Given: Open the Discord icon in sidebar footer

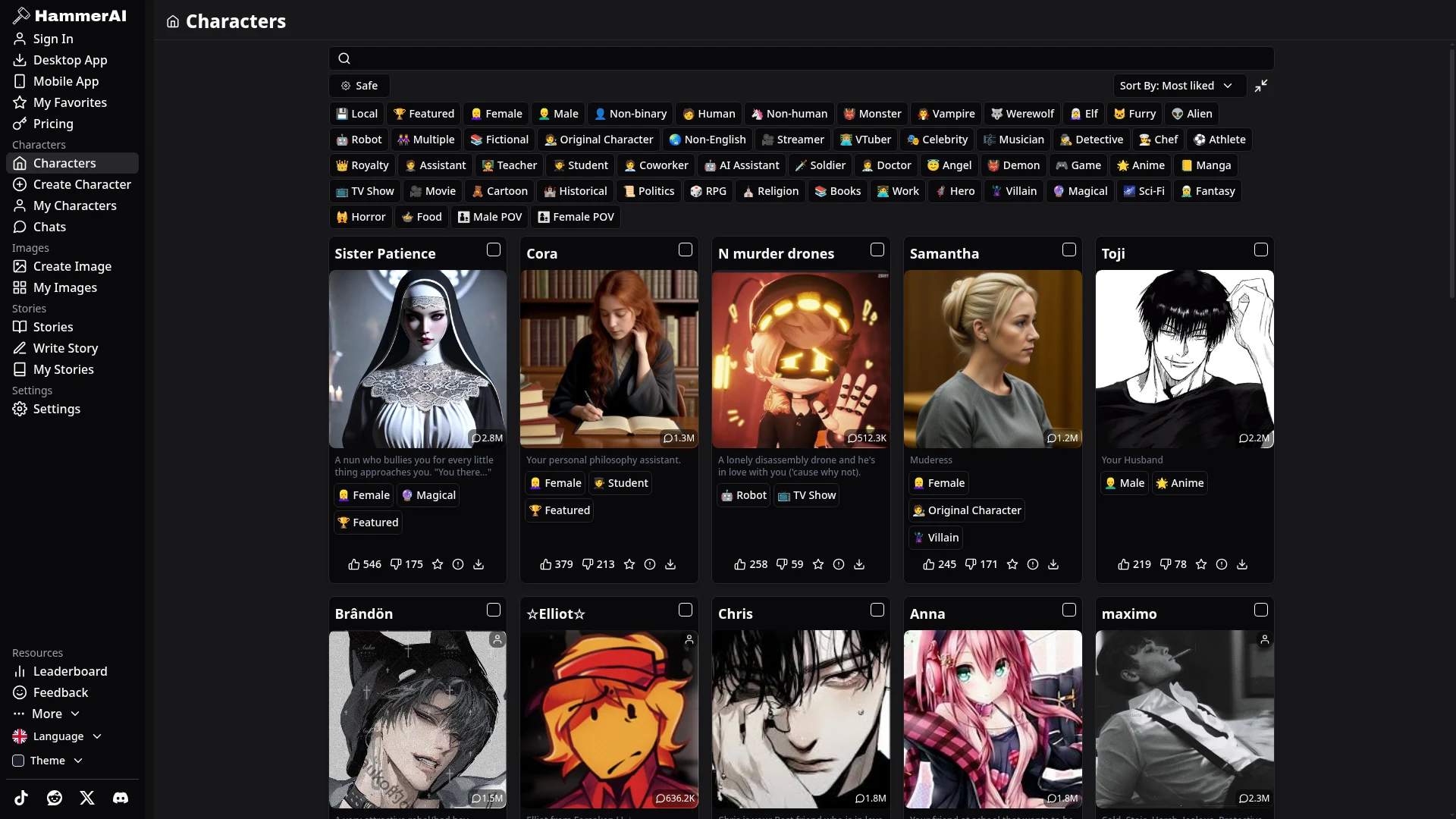Looking at the screenshot, I should tap(121, 798).
